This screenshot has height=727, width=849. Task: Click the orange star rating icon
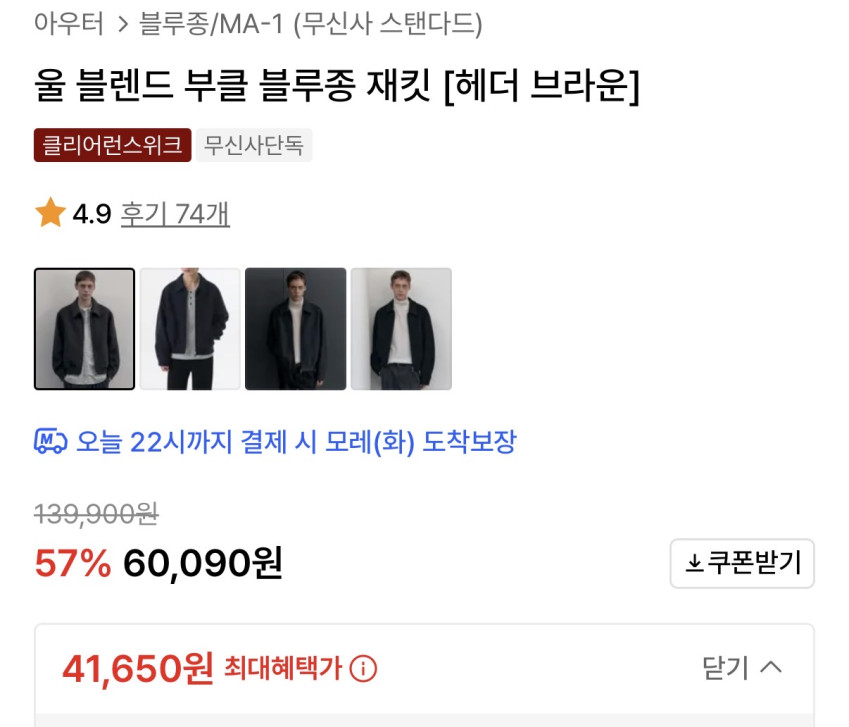(50, 213)
